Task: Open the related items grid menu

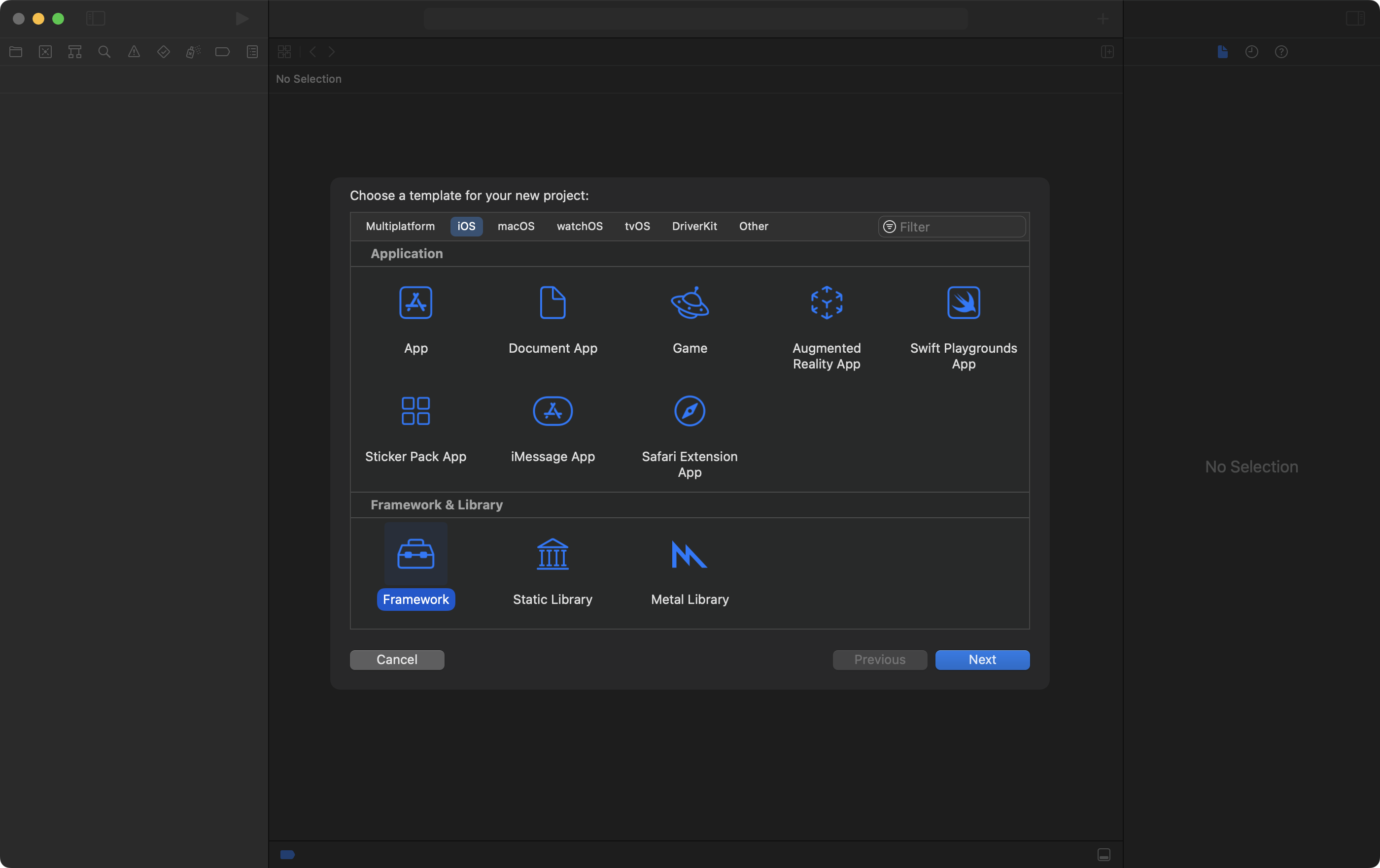Action: 284,52
